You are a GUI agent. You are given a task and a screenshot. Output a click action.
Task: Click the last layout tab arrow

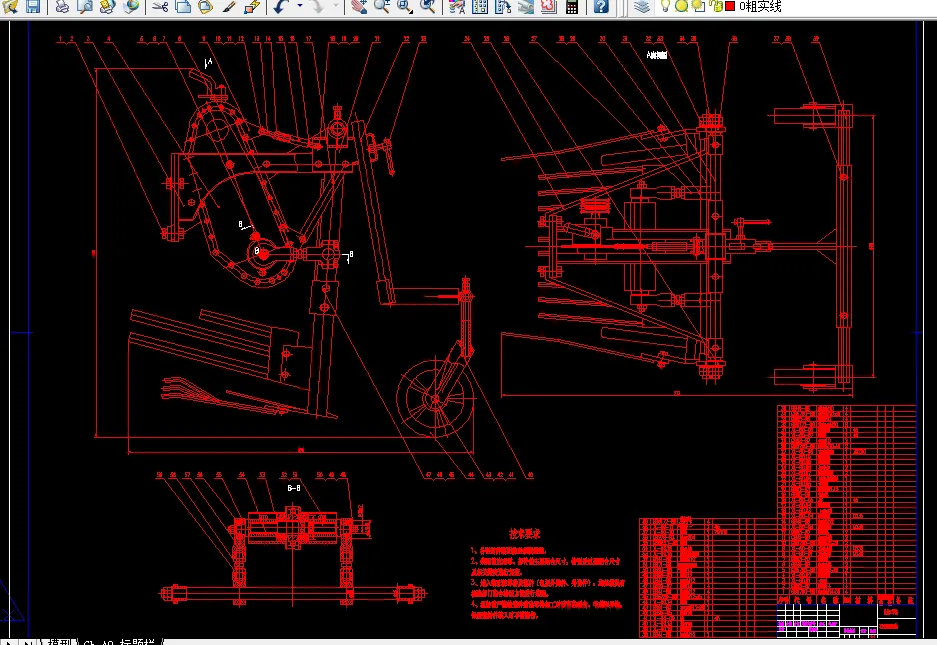tap(27, 642)
